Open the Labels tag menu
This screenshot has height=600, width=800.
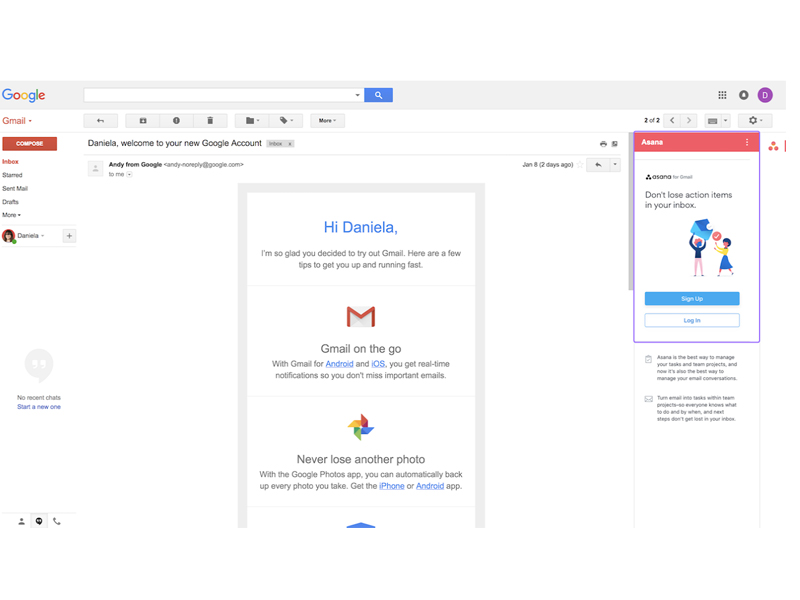(286, 121)
